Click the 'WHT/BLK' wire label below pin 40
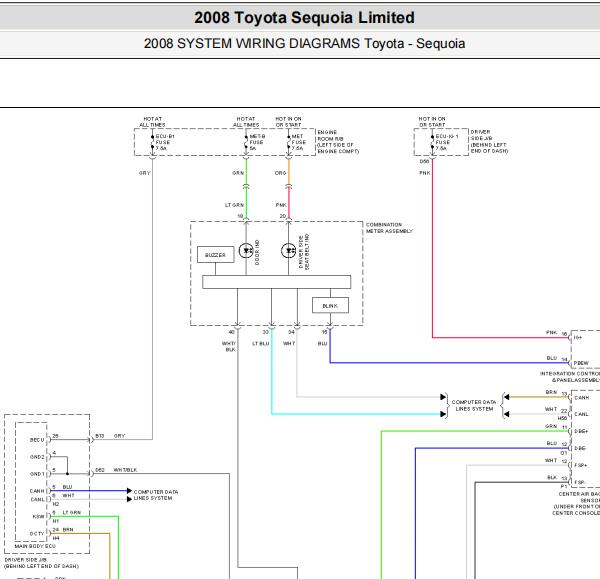This screenshot has width=600, height=579. pos(229,346)
